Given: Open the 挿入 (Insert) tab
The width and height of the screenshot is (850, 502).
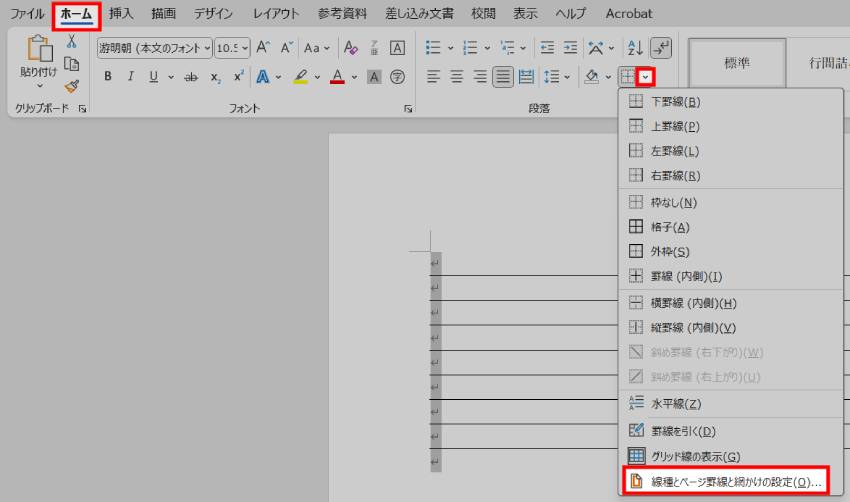Looking at the screenshot, I should [121, 13].
